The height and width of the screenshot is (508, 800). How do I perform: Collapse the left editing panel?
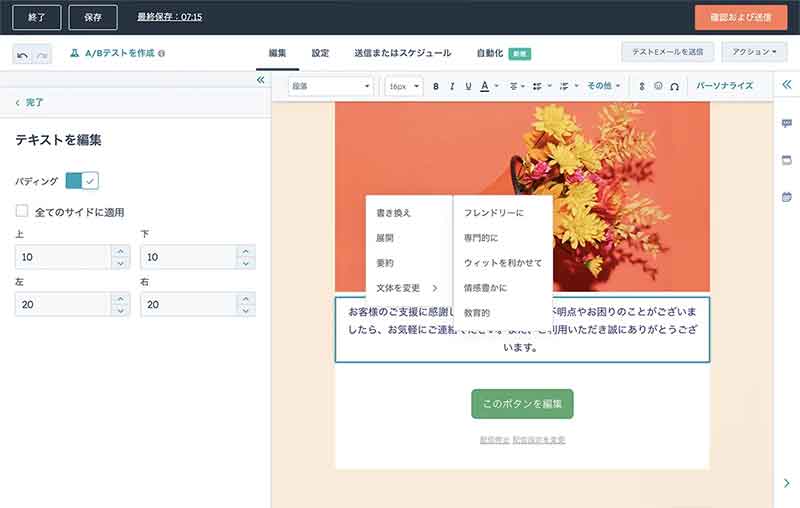[261, 80]
